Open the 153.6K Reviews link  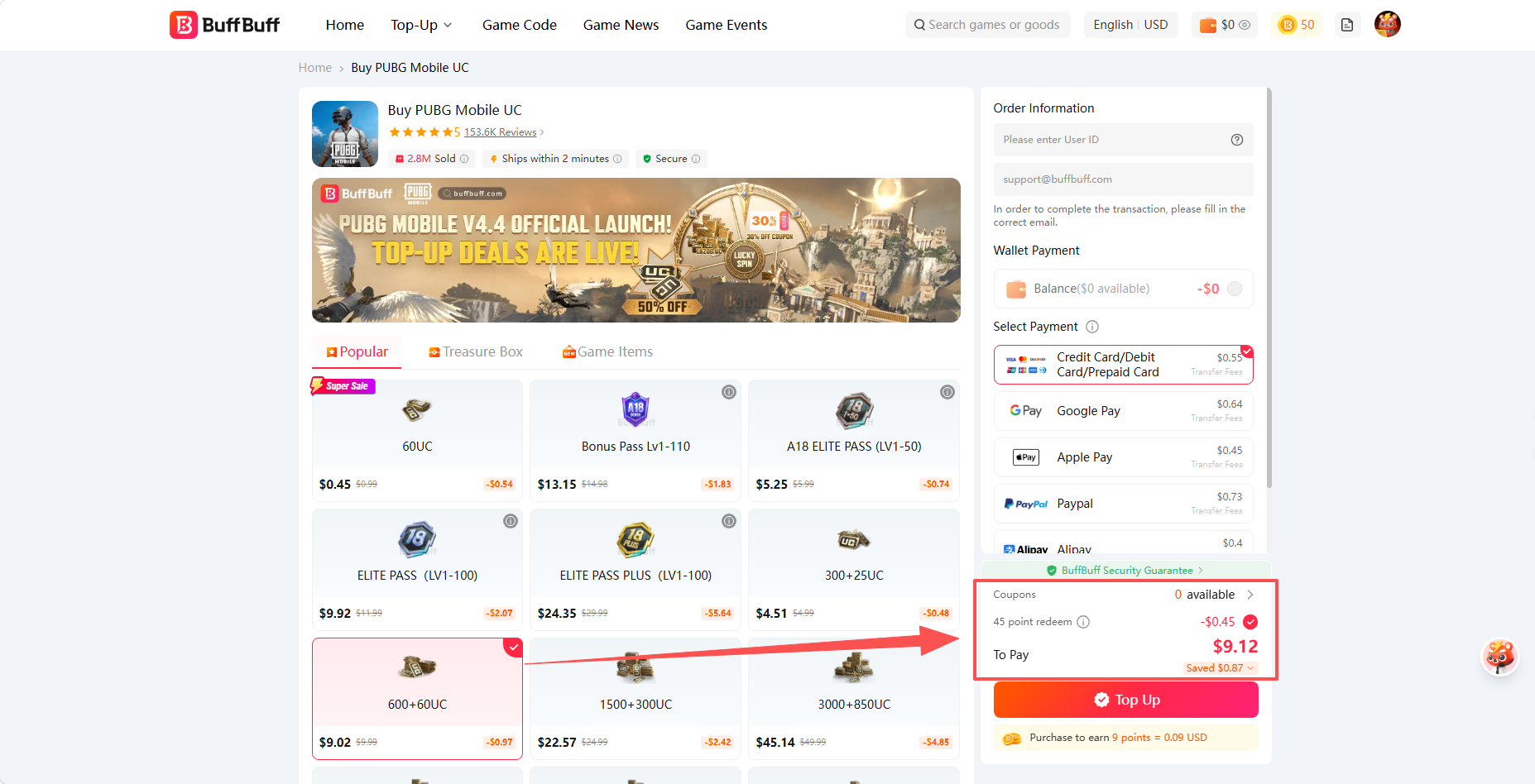(x=500, y=132)
